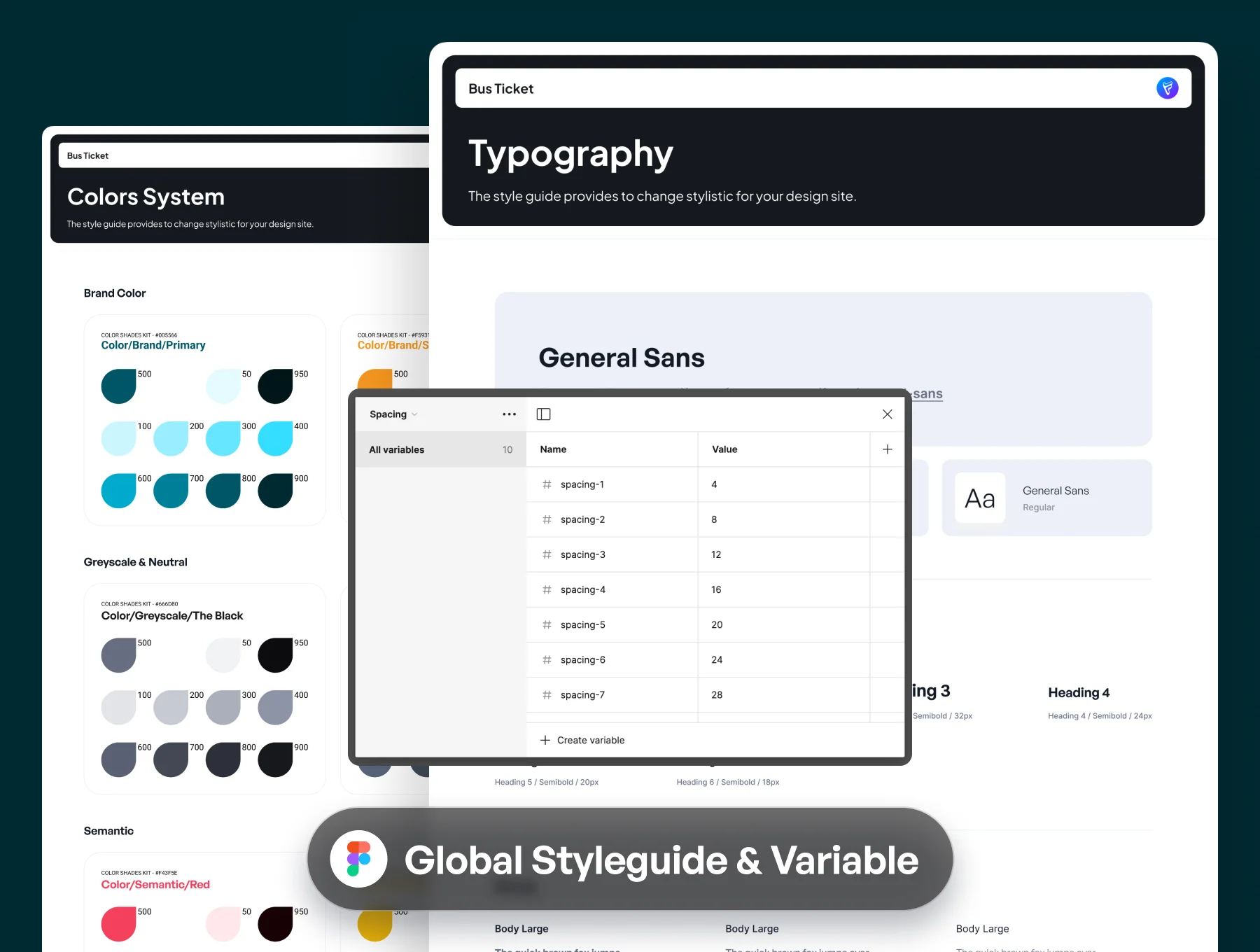The height and width of the screenshot is (952, 1260).
Task: Open the three-dots options menu in variables panel
Action: coord(509,414)
